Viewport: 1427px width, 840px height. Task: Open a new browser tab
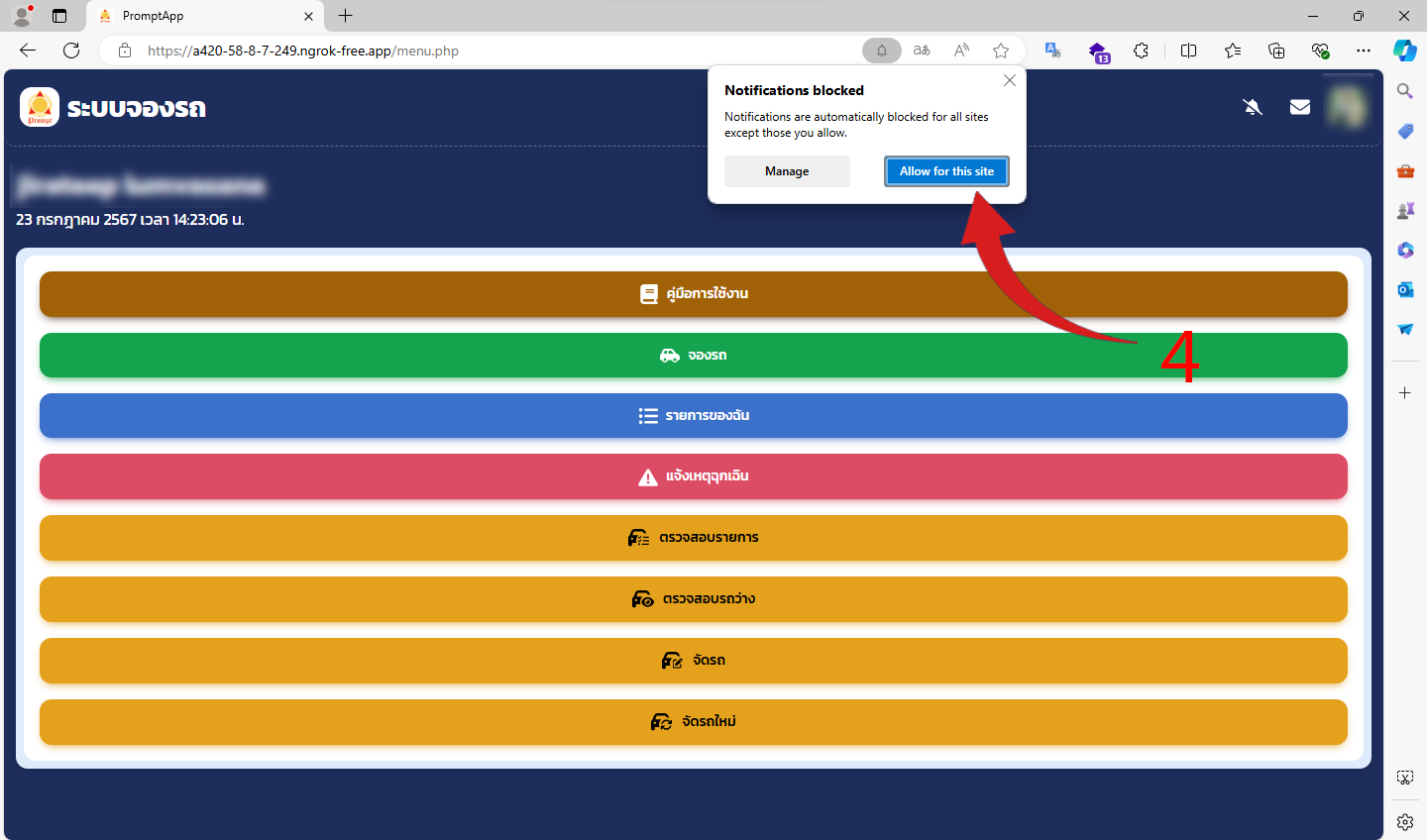click(x=345, y=16)
